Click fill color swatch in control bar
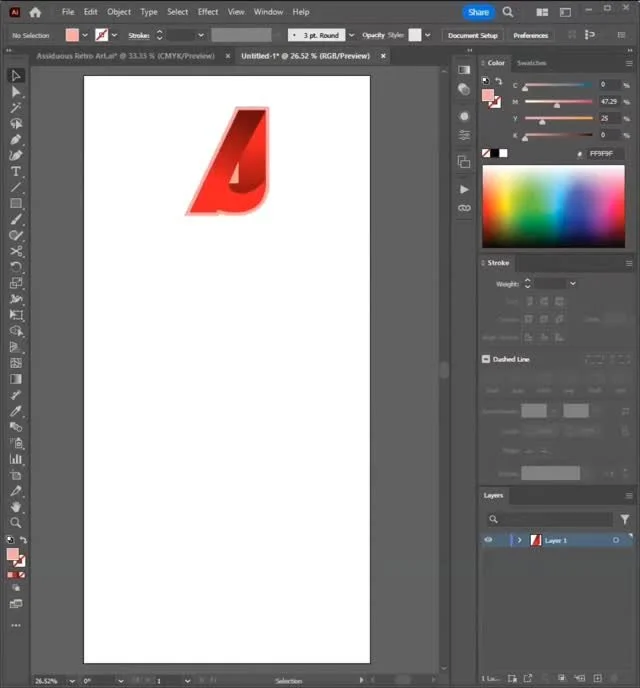 (x=72, y=35)
